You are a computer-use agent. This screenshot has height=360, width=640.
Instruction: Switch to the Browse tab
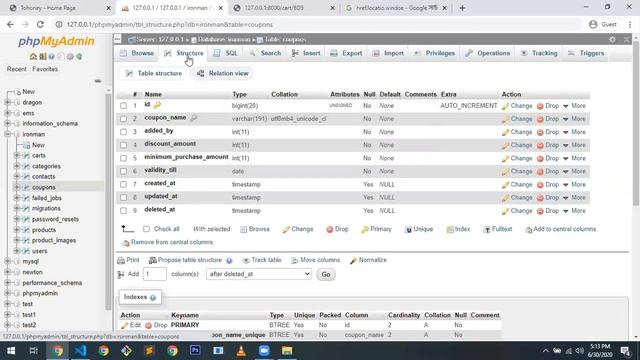point(137,53)
